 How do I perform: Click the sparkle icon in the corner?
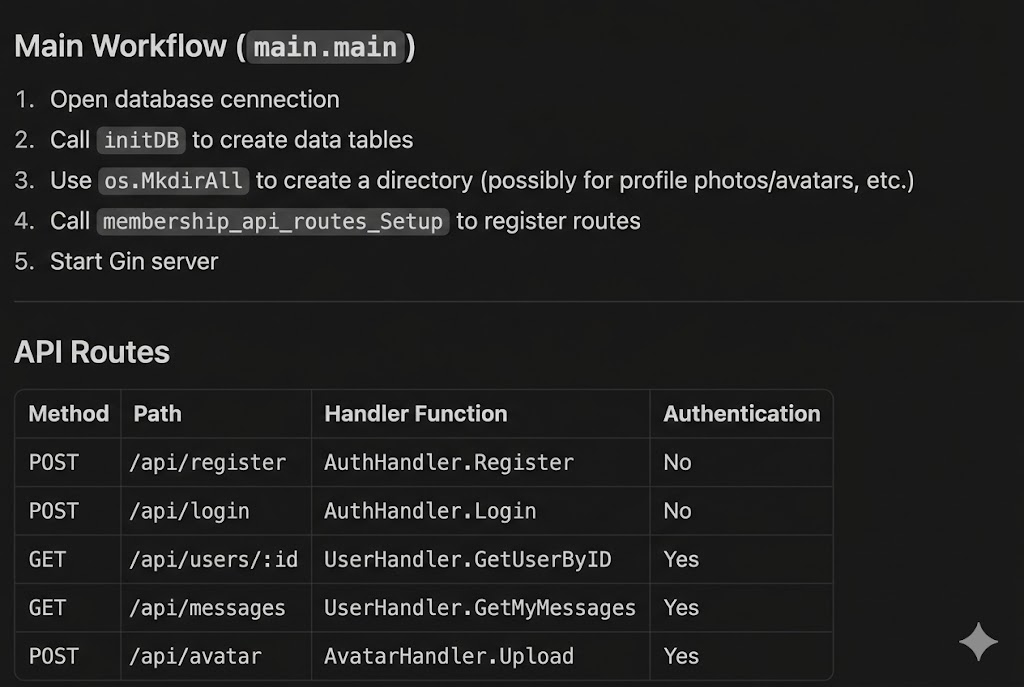(978, 642)
